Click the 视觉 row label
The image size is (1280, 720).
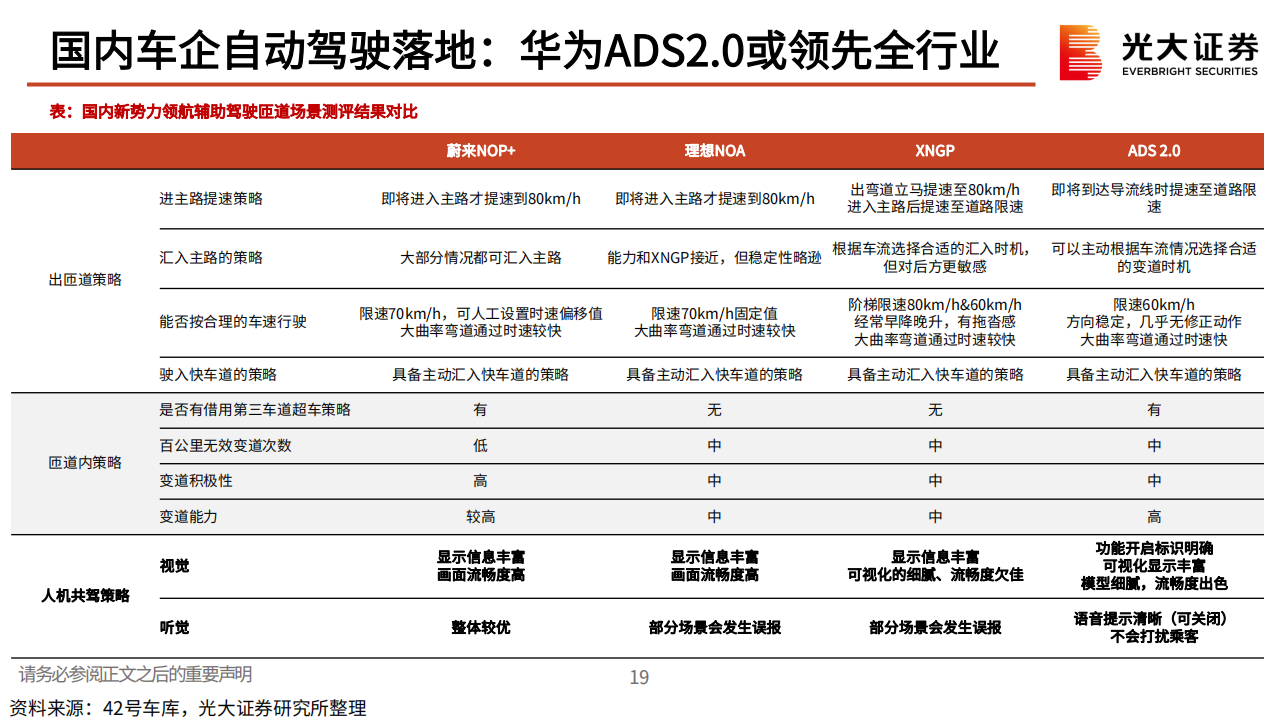click(174, 566)
